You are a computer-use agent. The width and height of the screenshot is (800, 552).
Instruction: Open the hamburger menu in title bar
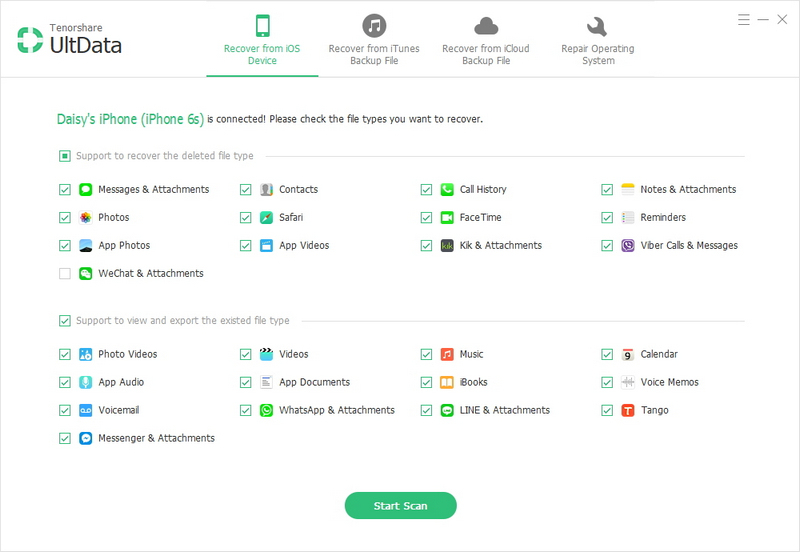743,20
